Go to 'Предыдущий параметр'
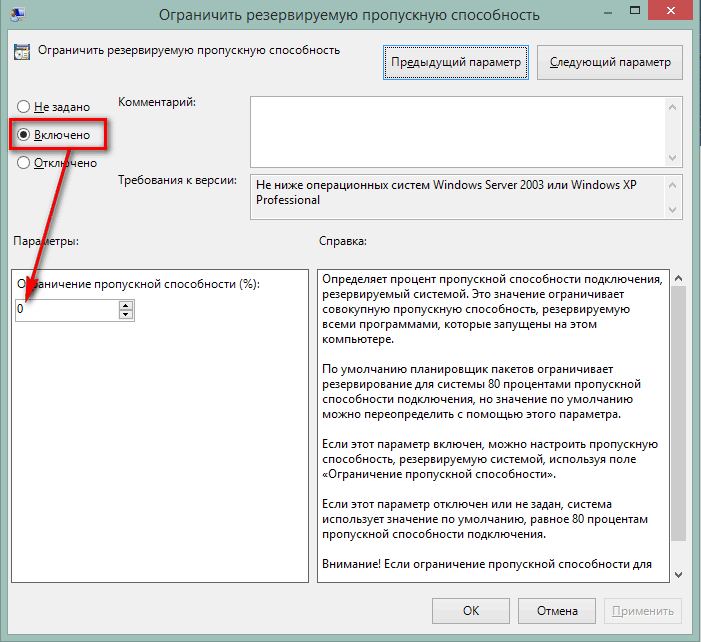The width and height of the screenshot is (701, 642). click(456, 62)
